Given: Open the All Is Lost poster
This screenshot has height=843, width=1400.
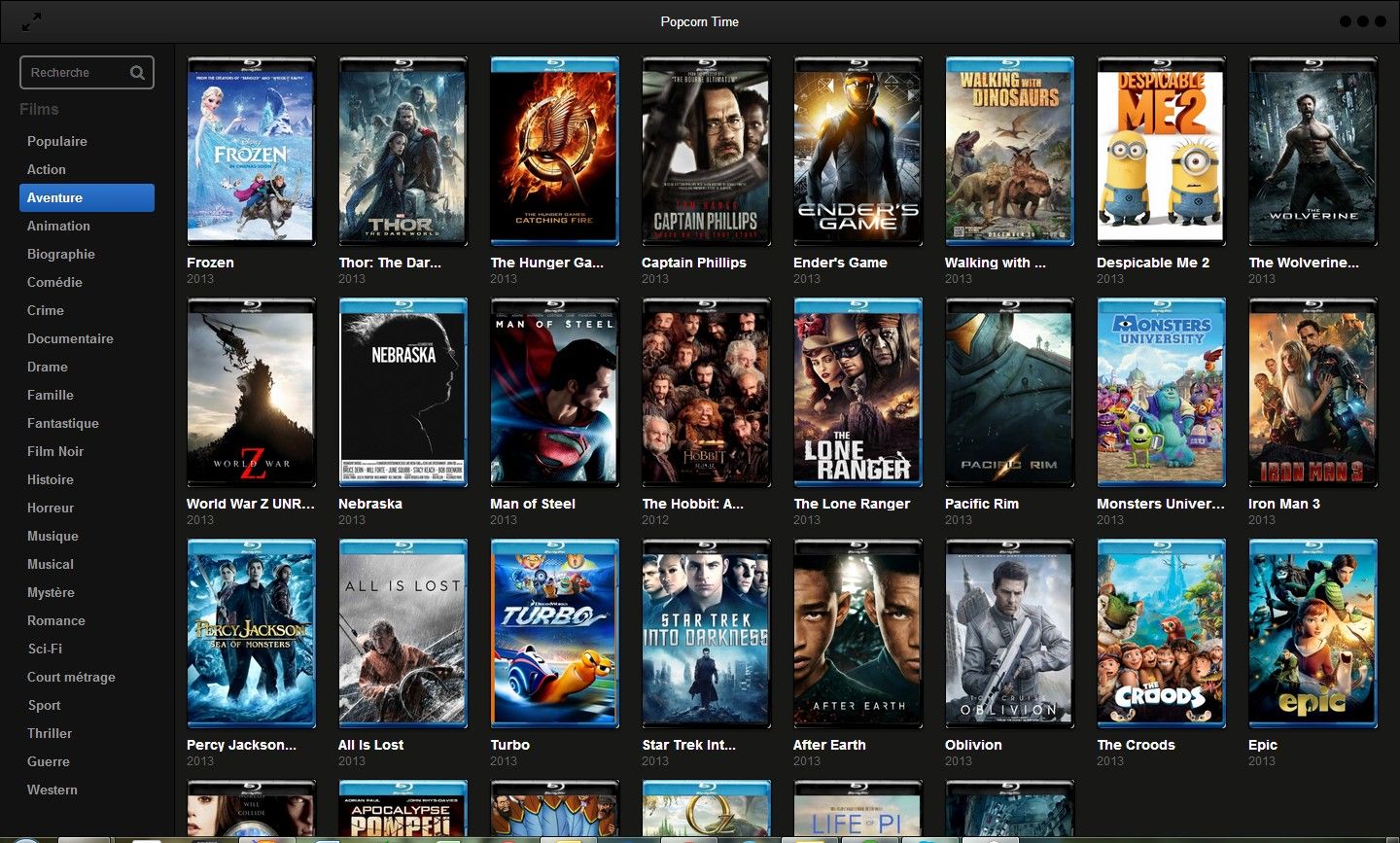Looking at the screenshot, I should [x=402, y=633].
